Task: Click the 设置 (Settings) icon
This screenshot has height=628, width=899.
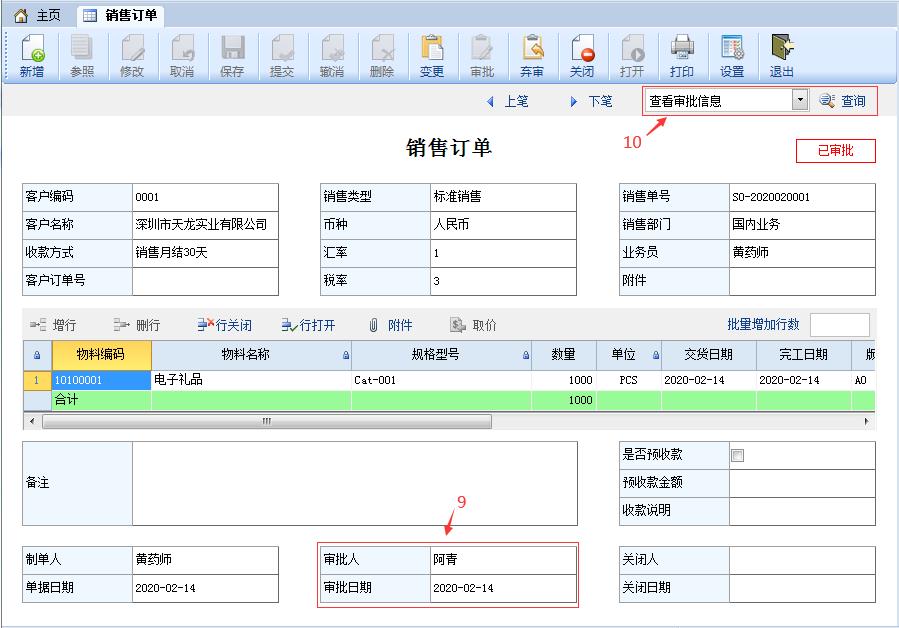Action: pos(732,54)
